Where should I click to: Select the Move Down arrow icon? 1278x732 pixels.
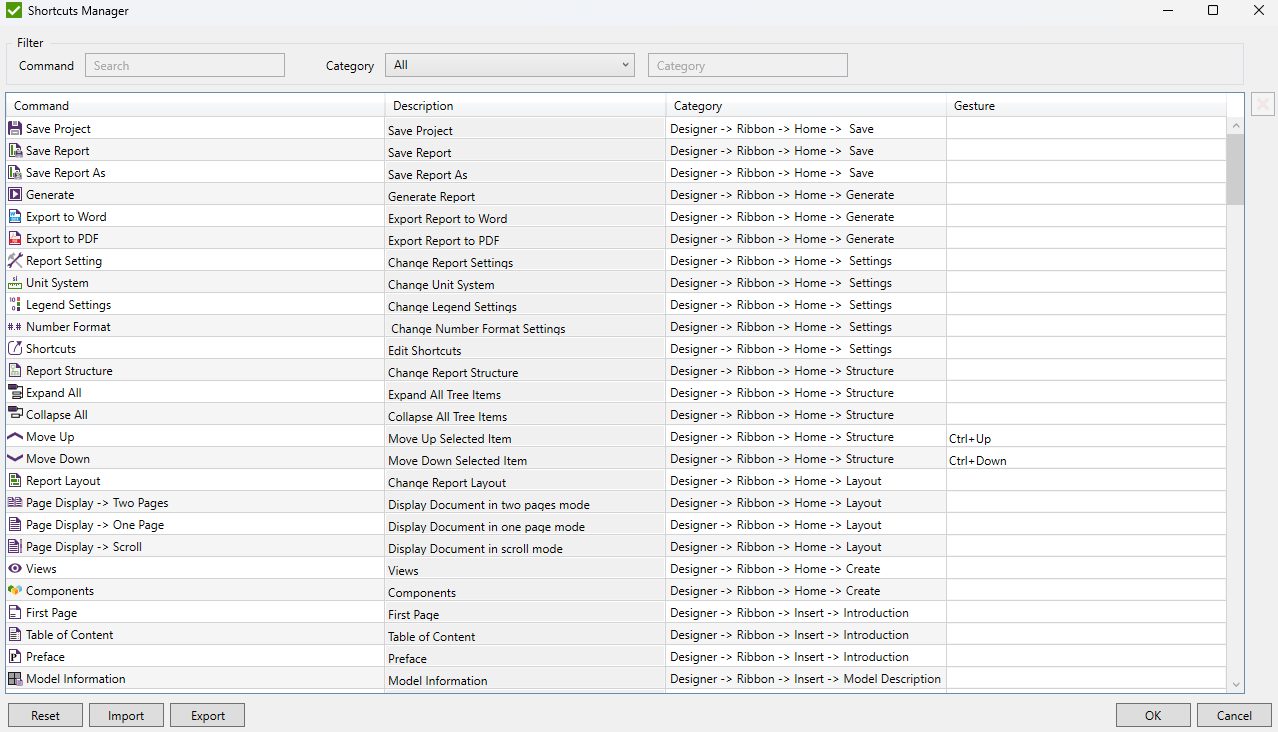[14, 458]
